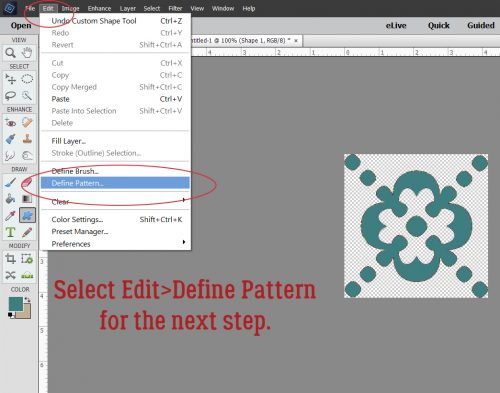The image size is (500, 393).
Task: Reset to default black and white colors
Action: tap(11, 315)
